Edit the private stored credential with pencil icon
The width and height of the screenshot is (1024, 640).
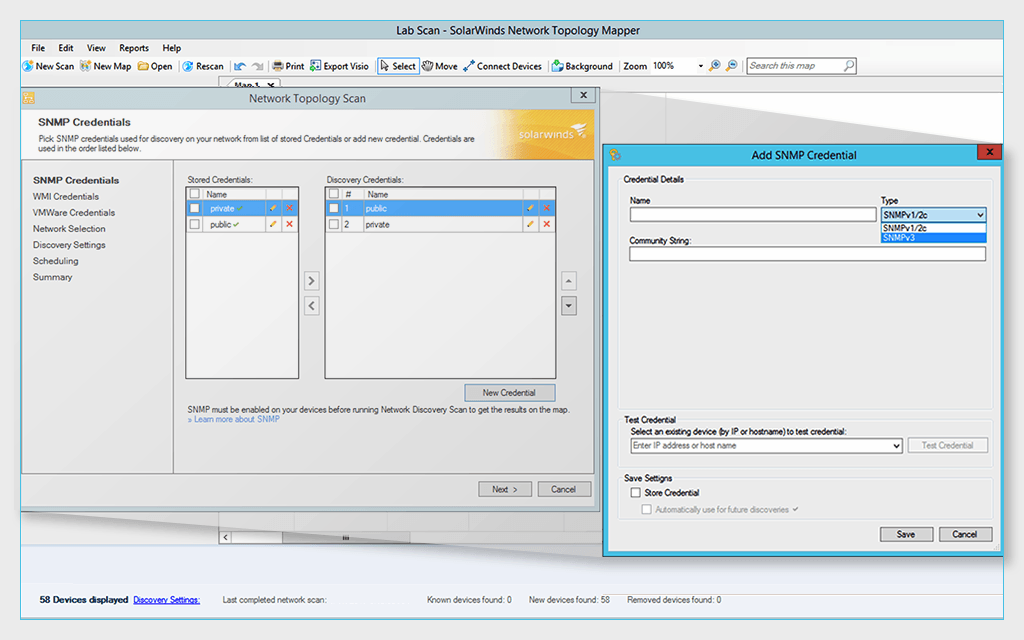click(273, 208)
